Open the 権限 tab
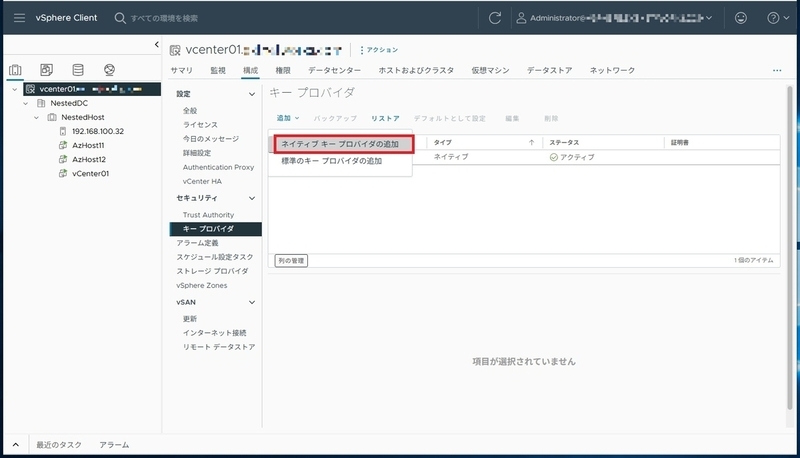800x458 pixels. click(x=283, y=70)
